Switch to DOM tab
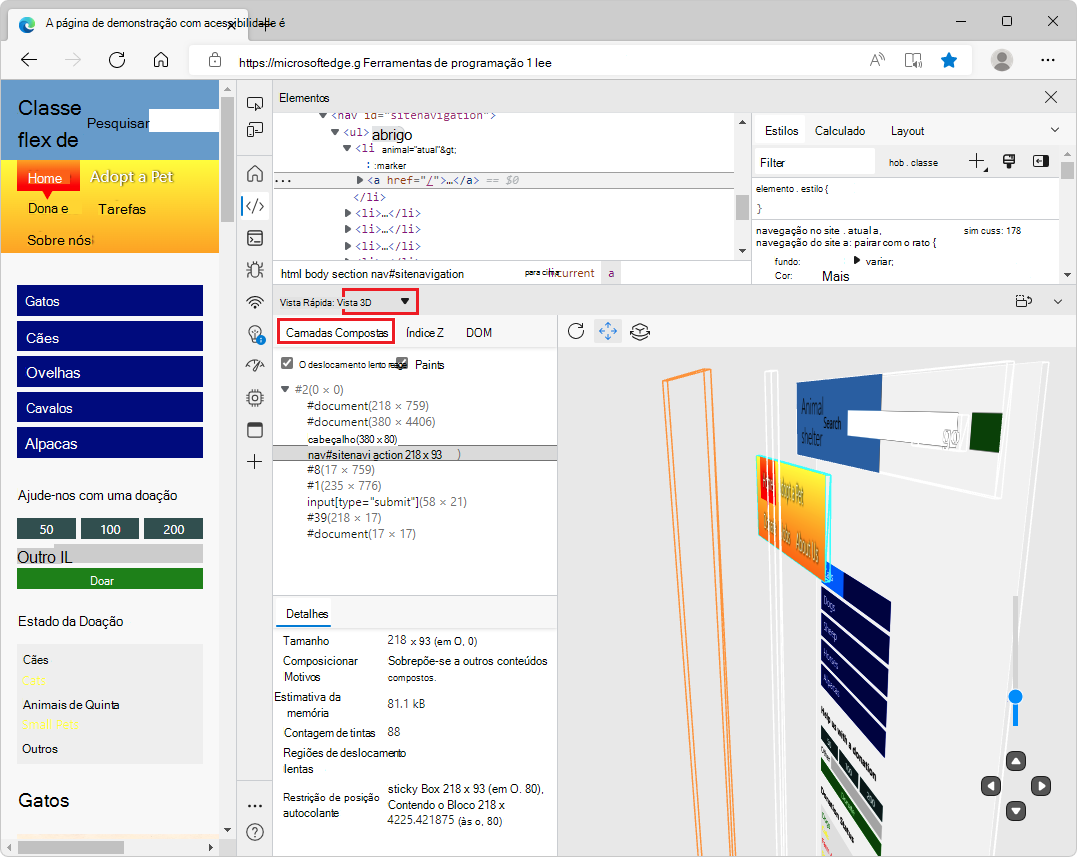1077x857 pixels. point(479,332)
